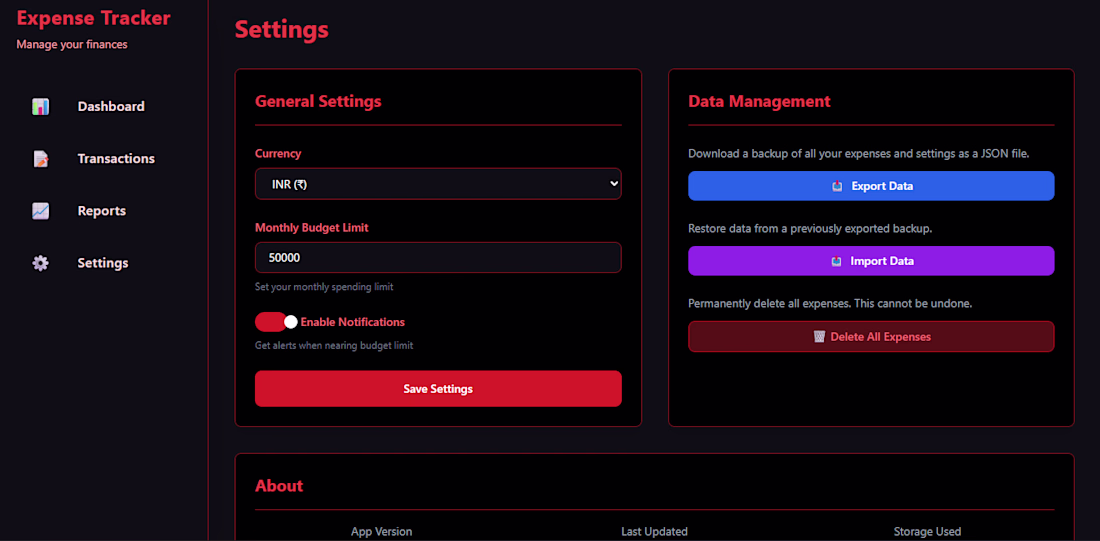Click the blue Export Data button

(x=871, y=186)
